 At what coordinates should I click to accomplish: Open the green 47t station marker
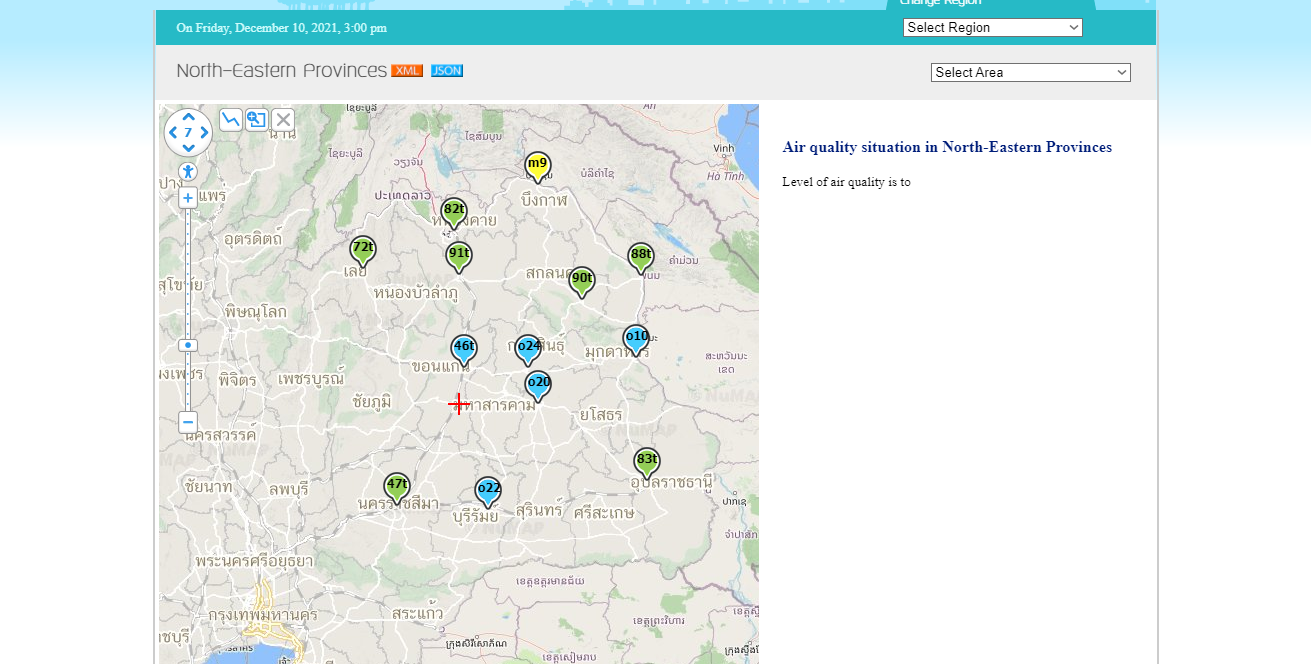click(397, 489)
